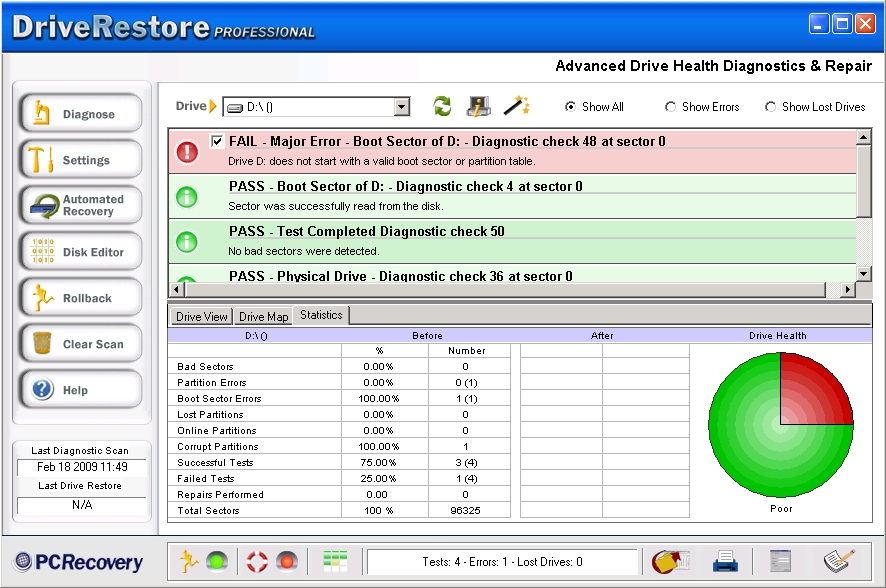The width and height of the screenshot is (886, 588).
Task: Click the 'Corrupt Partitions' row label
Action: [x=218, y=447]
